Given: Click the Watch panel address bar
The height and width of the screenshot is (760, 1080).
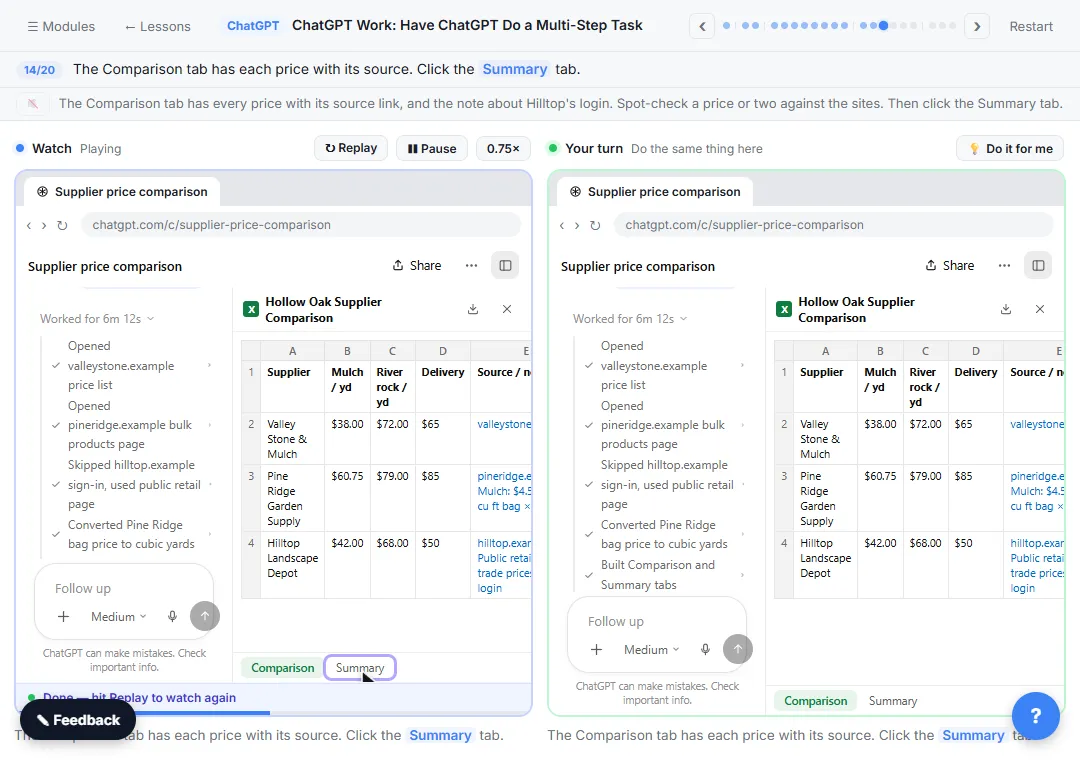Looking at the screenshot, I should coord(300,225).
